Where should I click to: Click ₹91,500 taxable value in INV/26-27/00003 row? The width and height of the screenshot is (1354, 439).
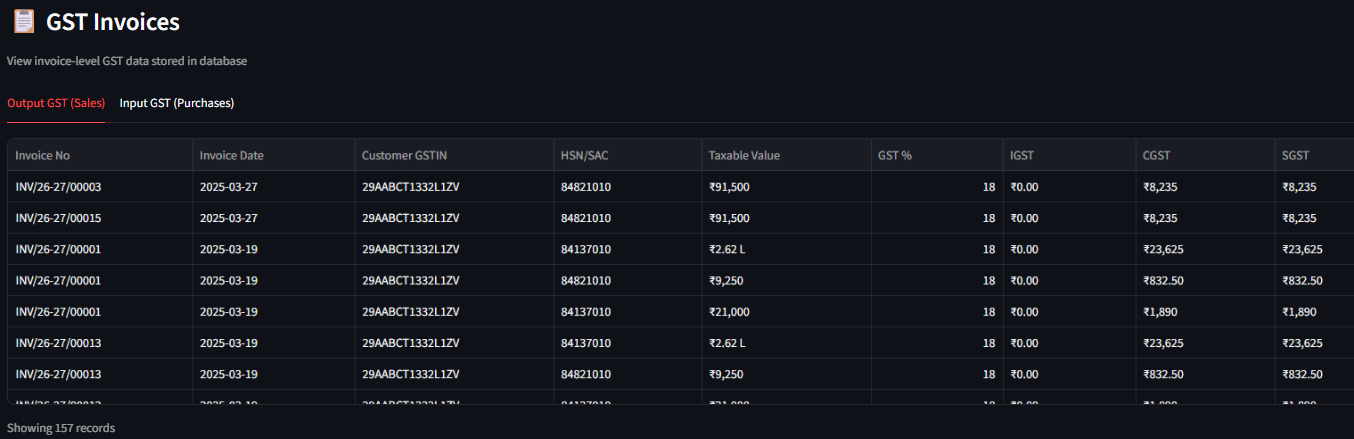pyautogui.click(x=785, y=187)
